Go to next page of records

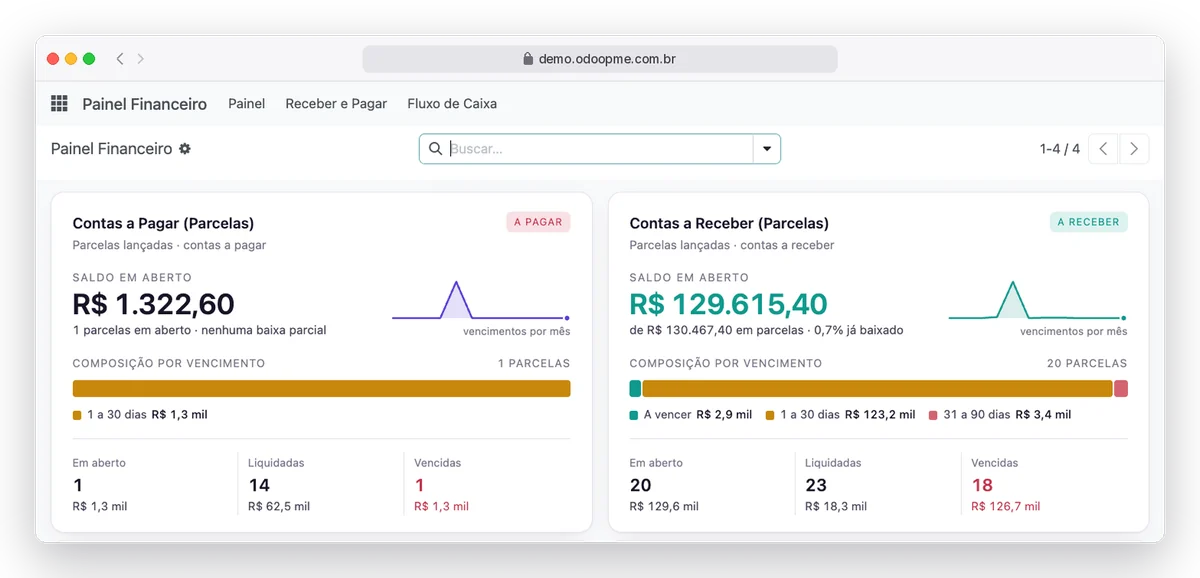tap(1134, 149)
